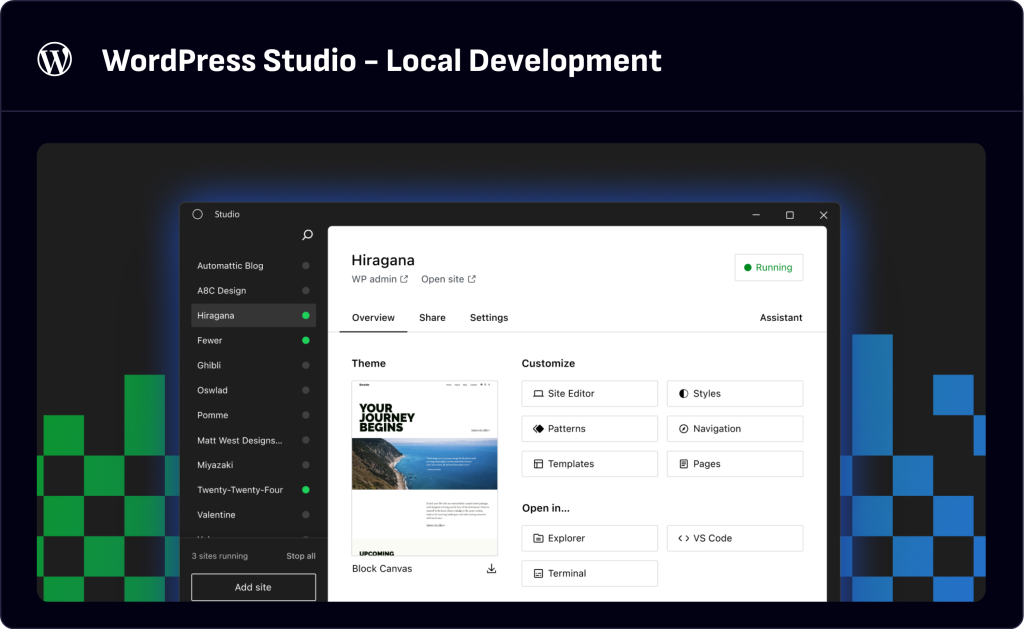Open Styles customization
Image resolution: width=1024 pixels, height=629 pixels.
coord(734,394)
